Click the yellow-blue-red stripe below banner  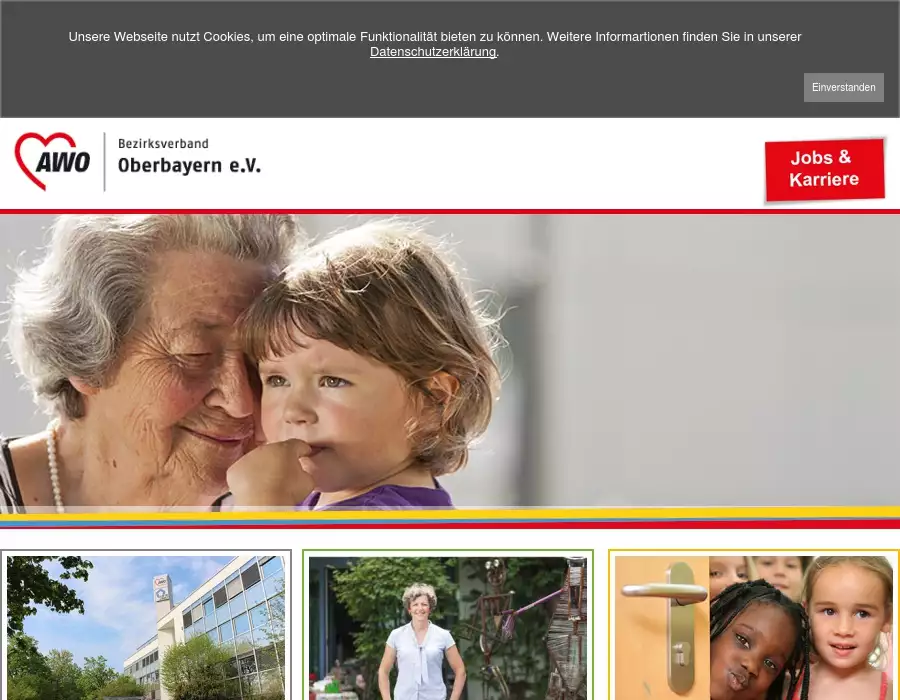point(450,518)
